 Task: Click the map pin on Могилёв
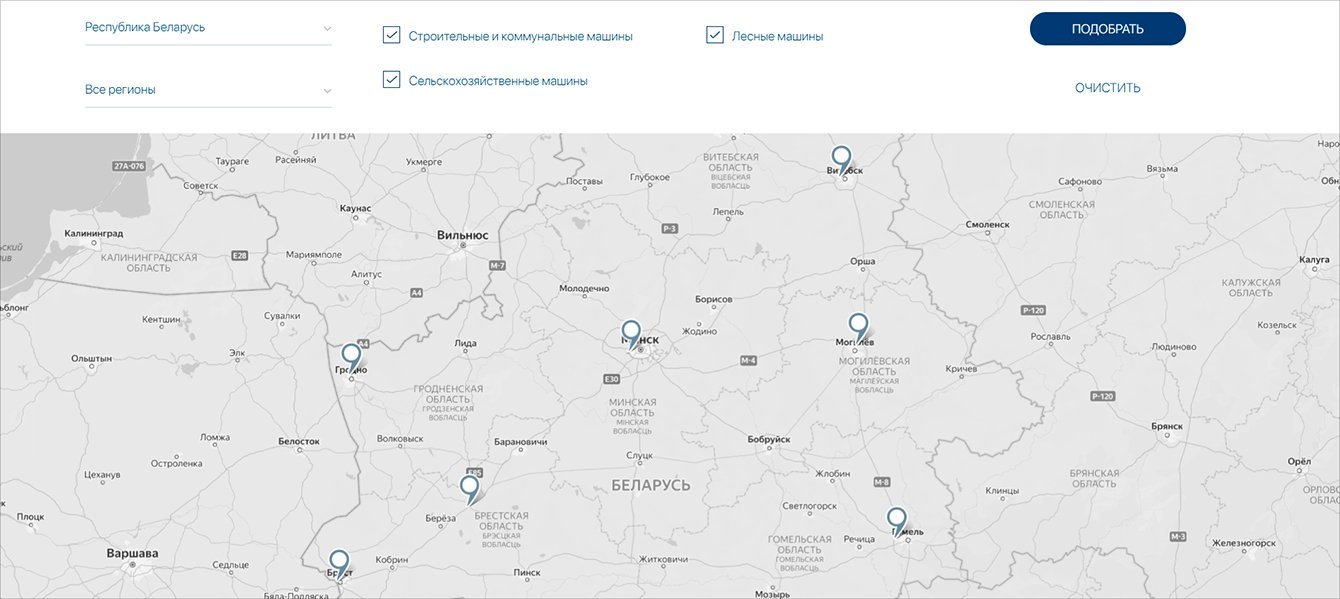click(858, 328)
